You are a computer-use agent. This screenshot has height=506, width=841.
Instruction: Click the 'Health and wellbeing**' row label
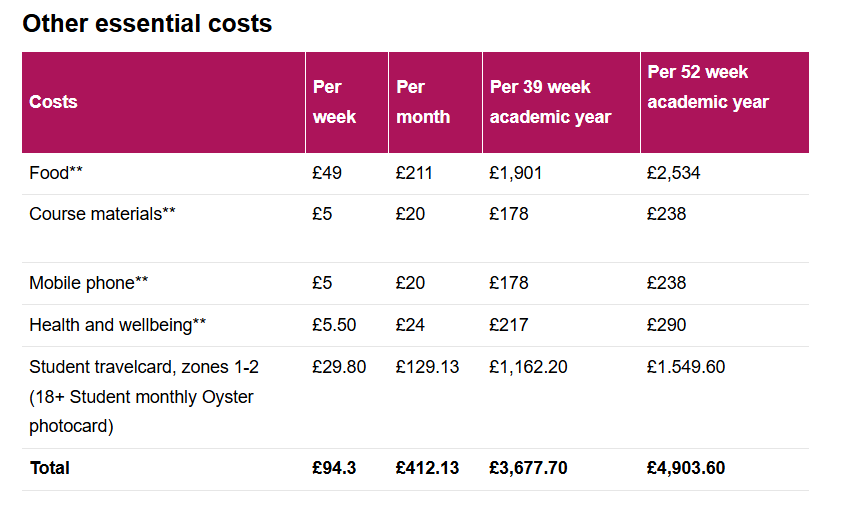117,325
